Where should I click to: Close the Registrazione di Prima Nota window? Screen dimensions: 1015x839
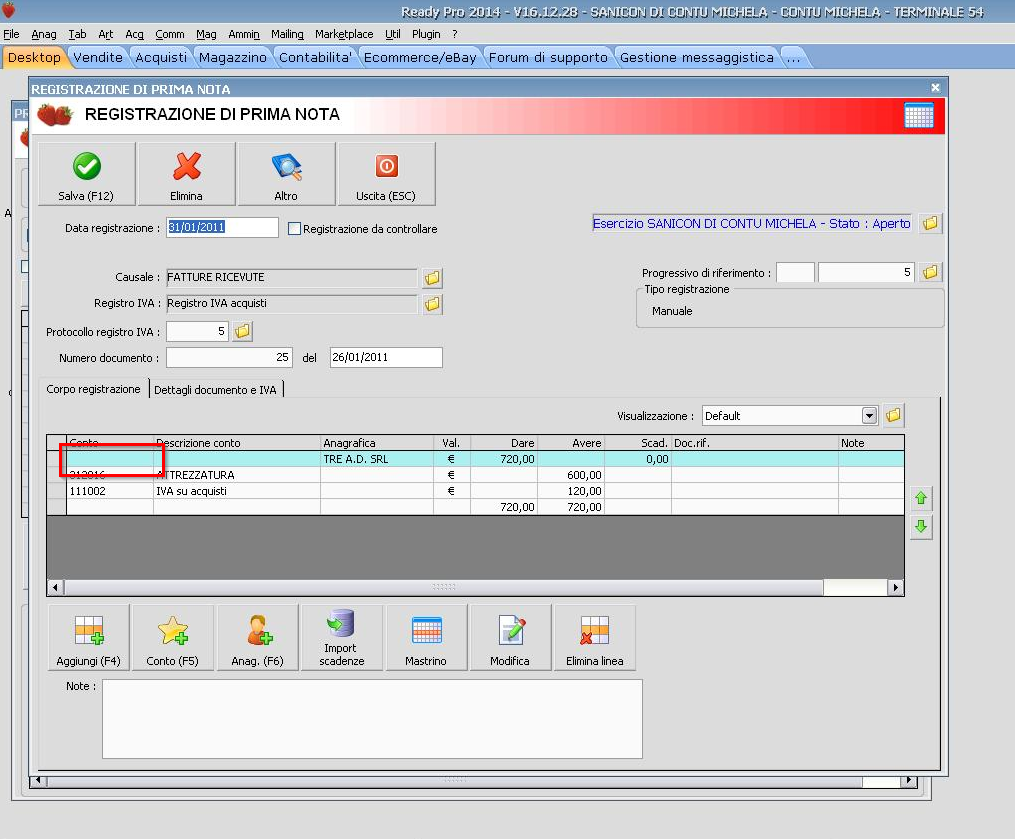pyautogui.click(x=935, y=87)
